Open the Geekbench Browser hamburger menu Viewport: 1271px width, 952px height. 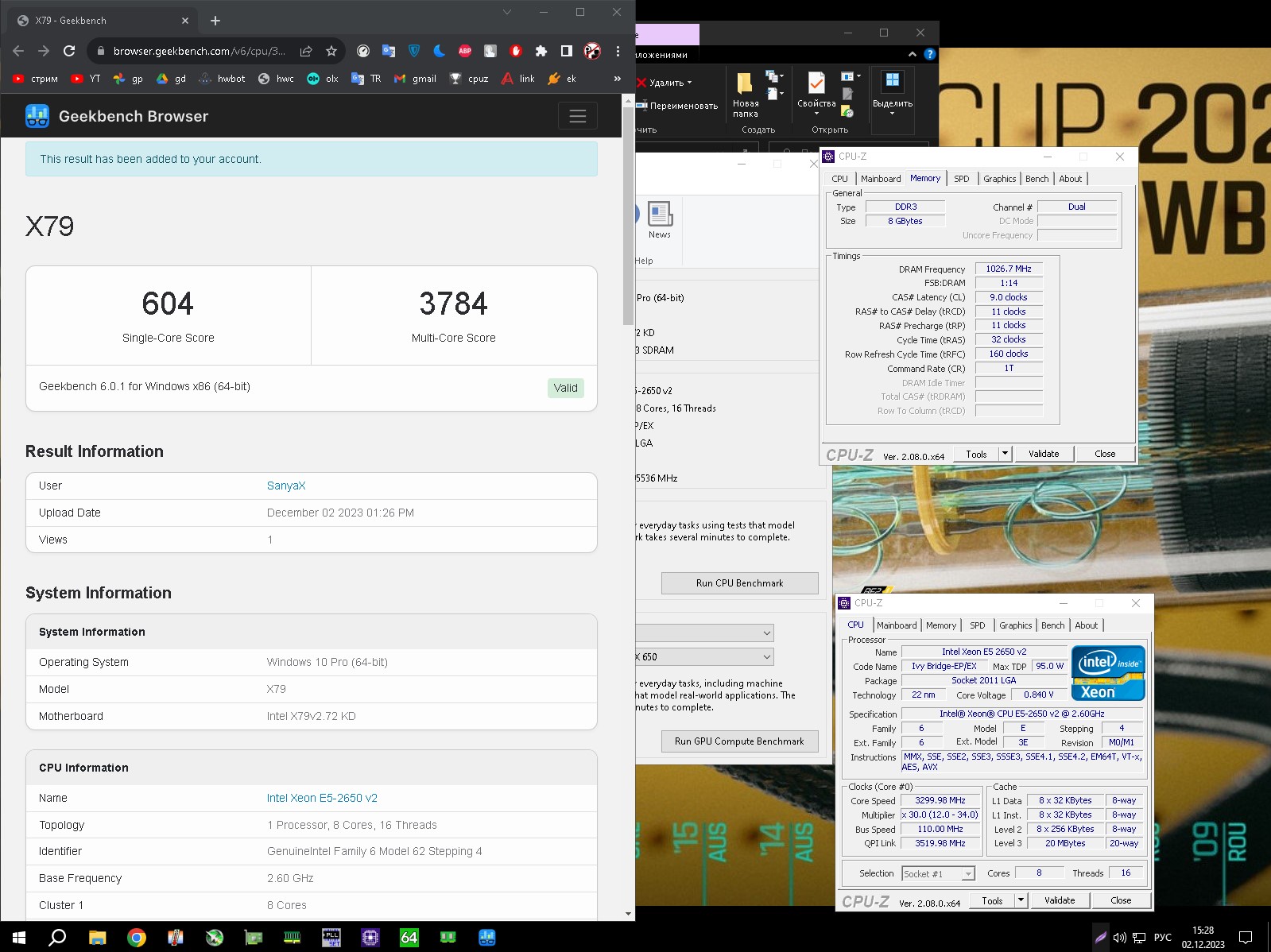(578, 116)
